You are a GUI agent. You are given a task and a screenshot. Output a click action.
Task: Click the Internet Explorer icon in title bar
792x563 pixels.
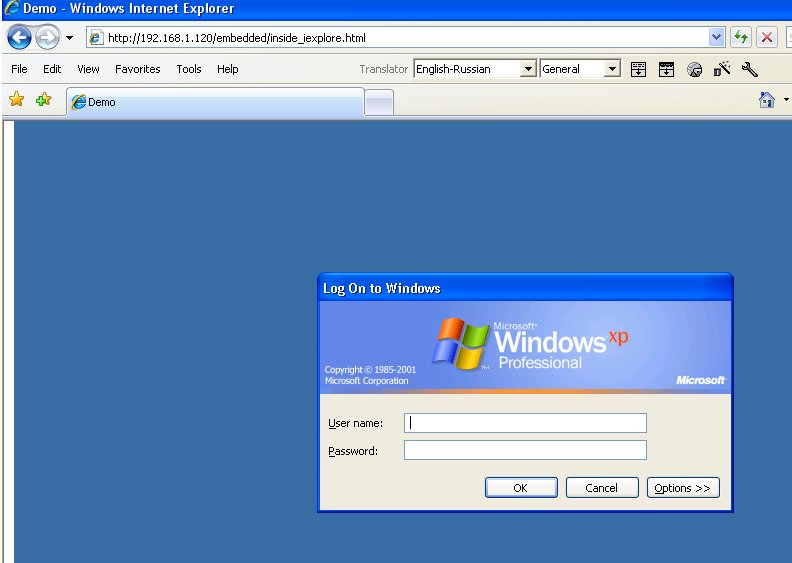coord(12,8)
